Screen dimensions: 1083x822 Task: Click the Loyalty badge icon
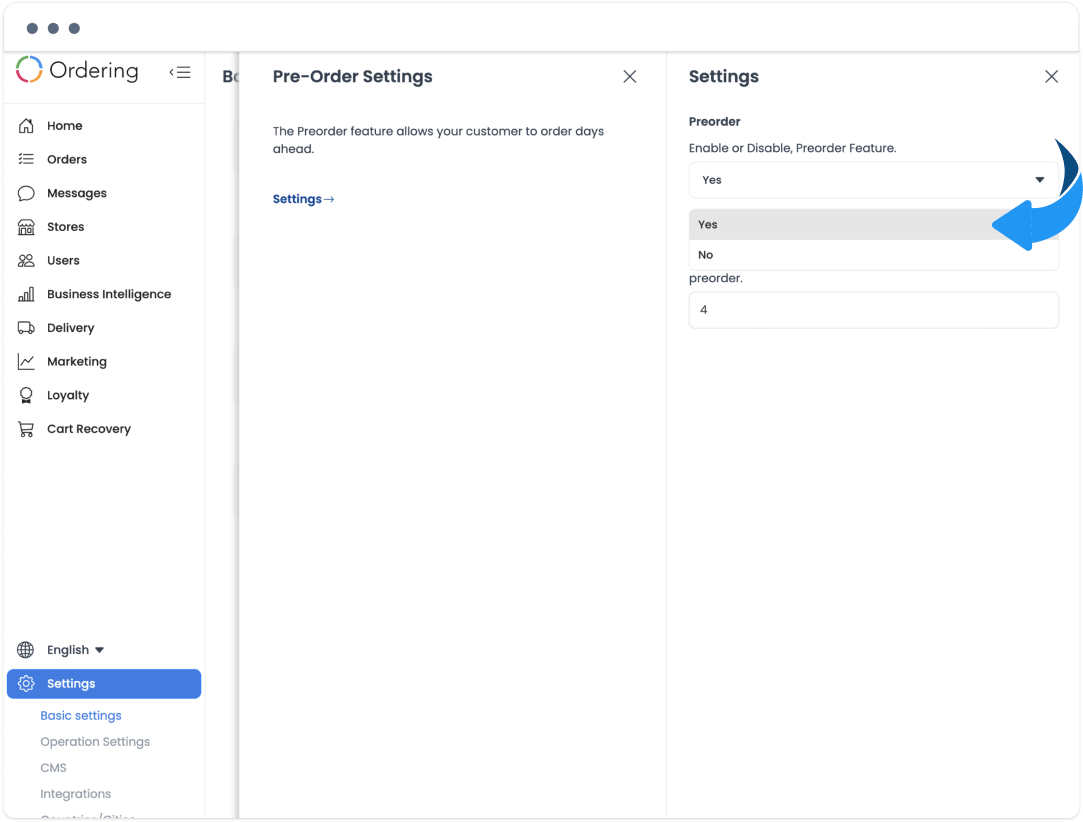(x=26, y=395)
